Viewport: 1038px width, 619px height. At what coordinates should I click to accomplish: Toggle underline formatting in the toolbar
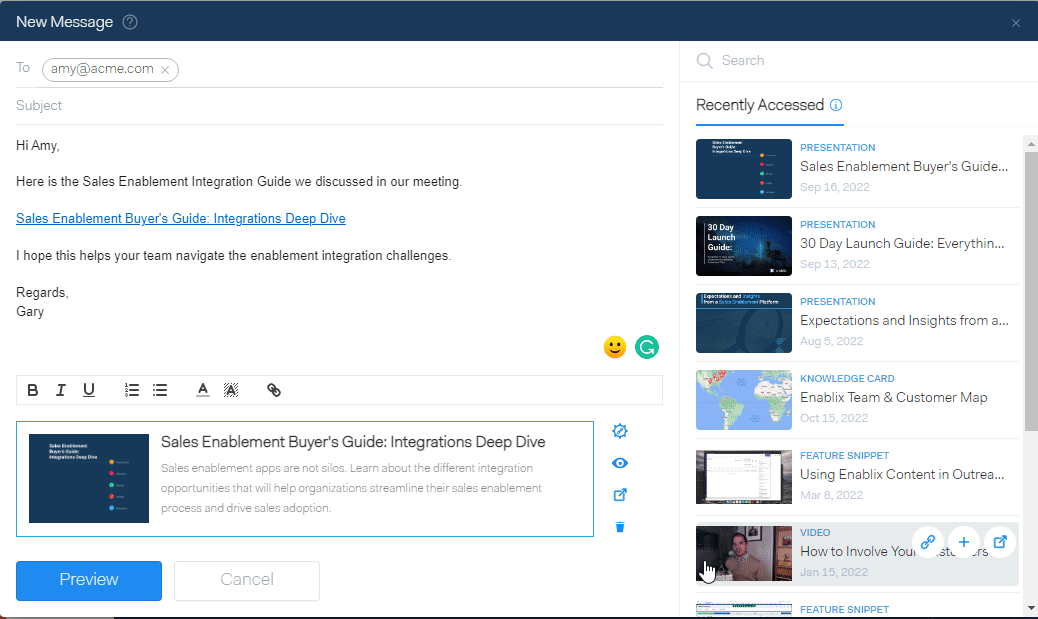[89, 390]
